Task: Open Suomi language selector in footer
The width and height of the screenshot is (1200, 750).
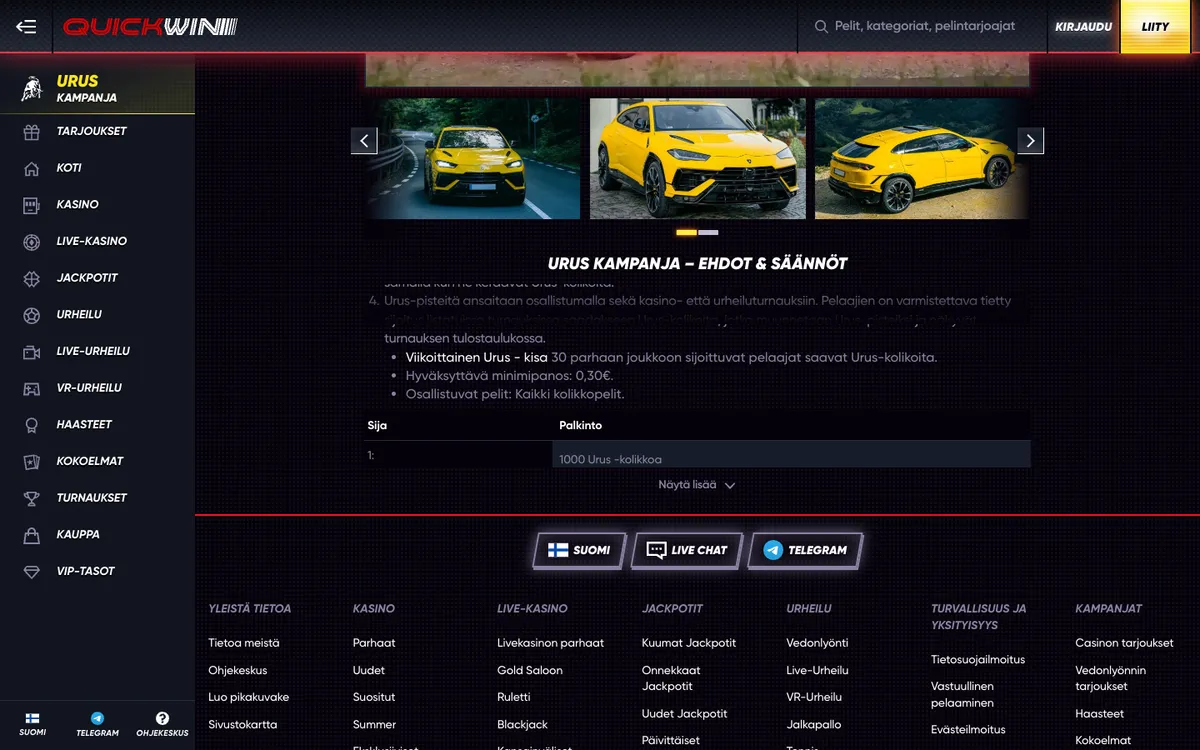Action: point(580,550)
